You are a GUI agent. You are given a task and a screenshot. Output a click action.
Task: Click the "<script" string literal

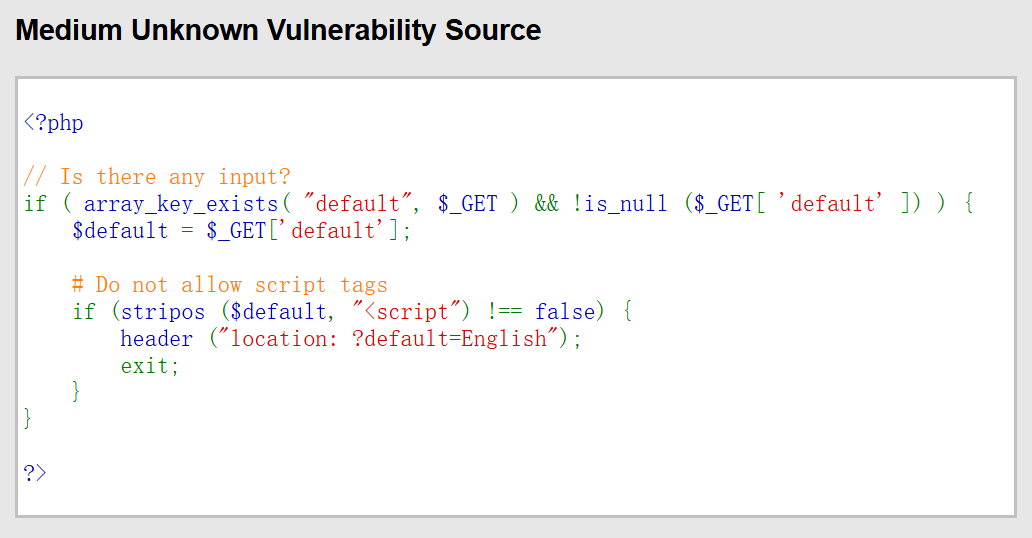click(x=410, y=312)
